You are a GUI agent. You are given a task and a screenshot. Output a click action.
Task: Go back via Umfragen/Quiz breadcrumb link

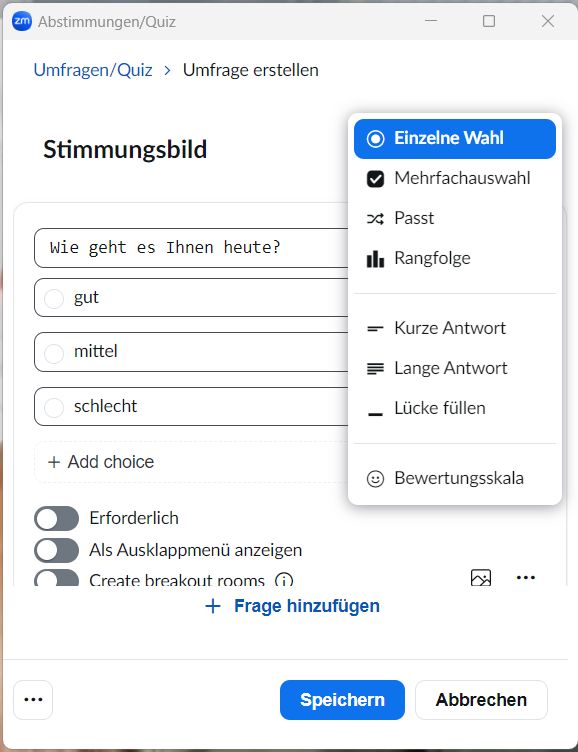point(93,70)
